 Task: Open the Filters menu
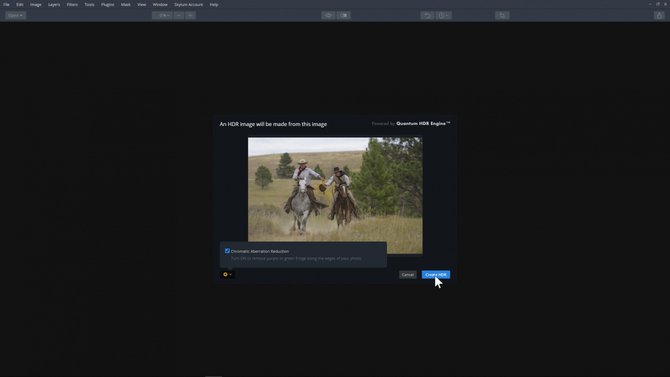72,4
